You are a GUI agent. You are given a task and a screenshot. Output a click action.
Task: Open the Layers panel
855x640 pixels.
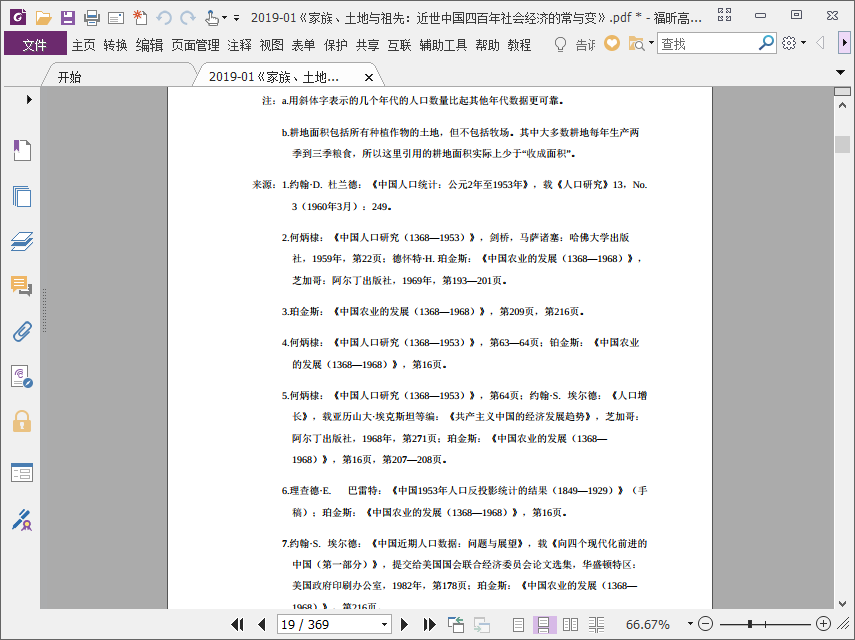pyautogui.click(x=22, y=241)
